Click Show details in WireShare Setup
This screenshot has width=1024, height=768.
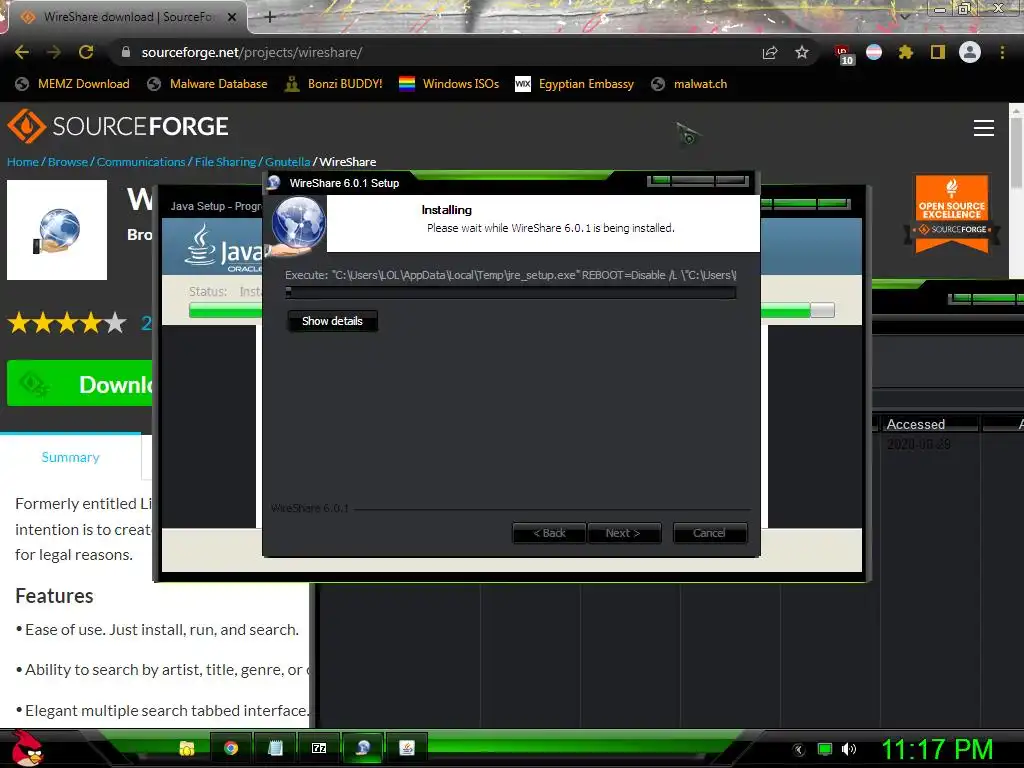[332, 321]
